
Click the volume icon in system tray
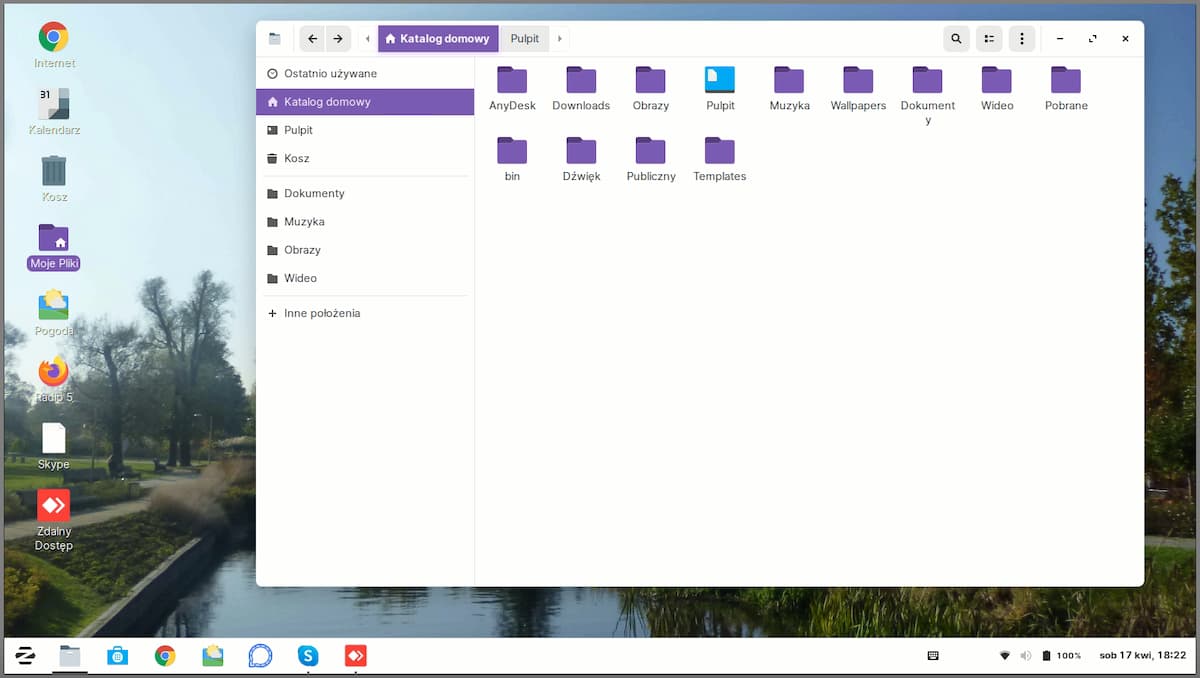1025,656
